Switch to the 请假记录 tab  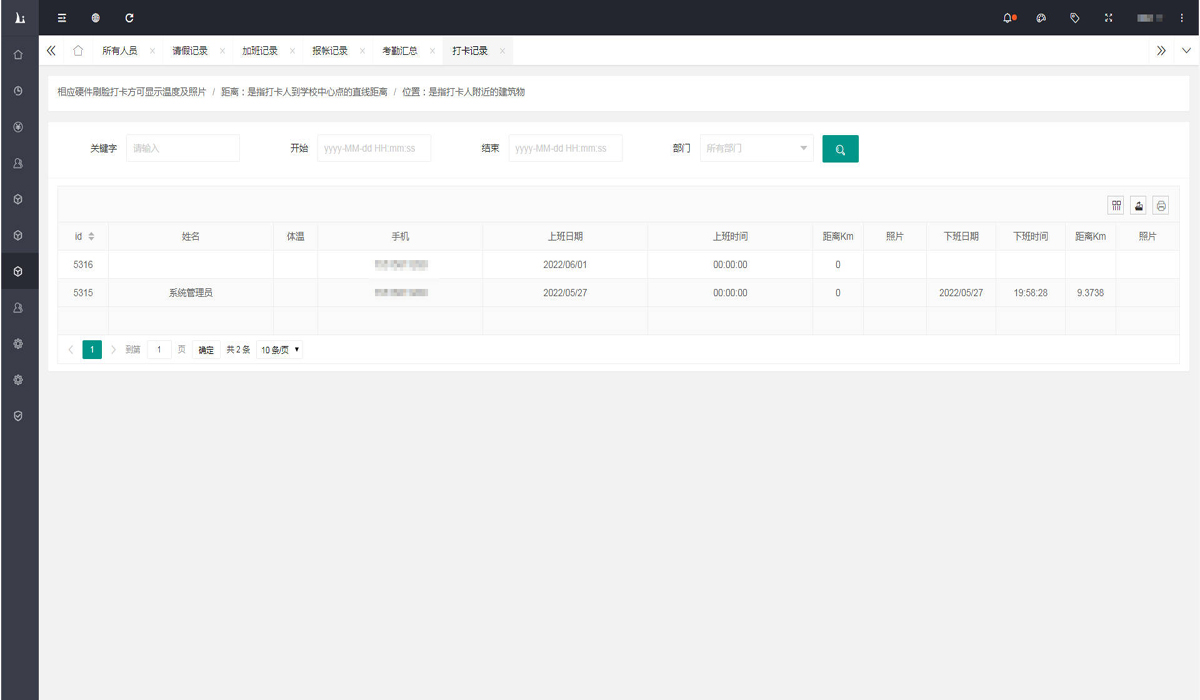click(189, 51)
